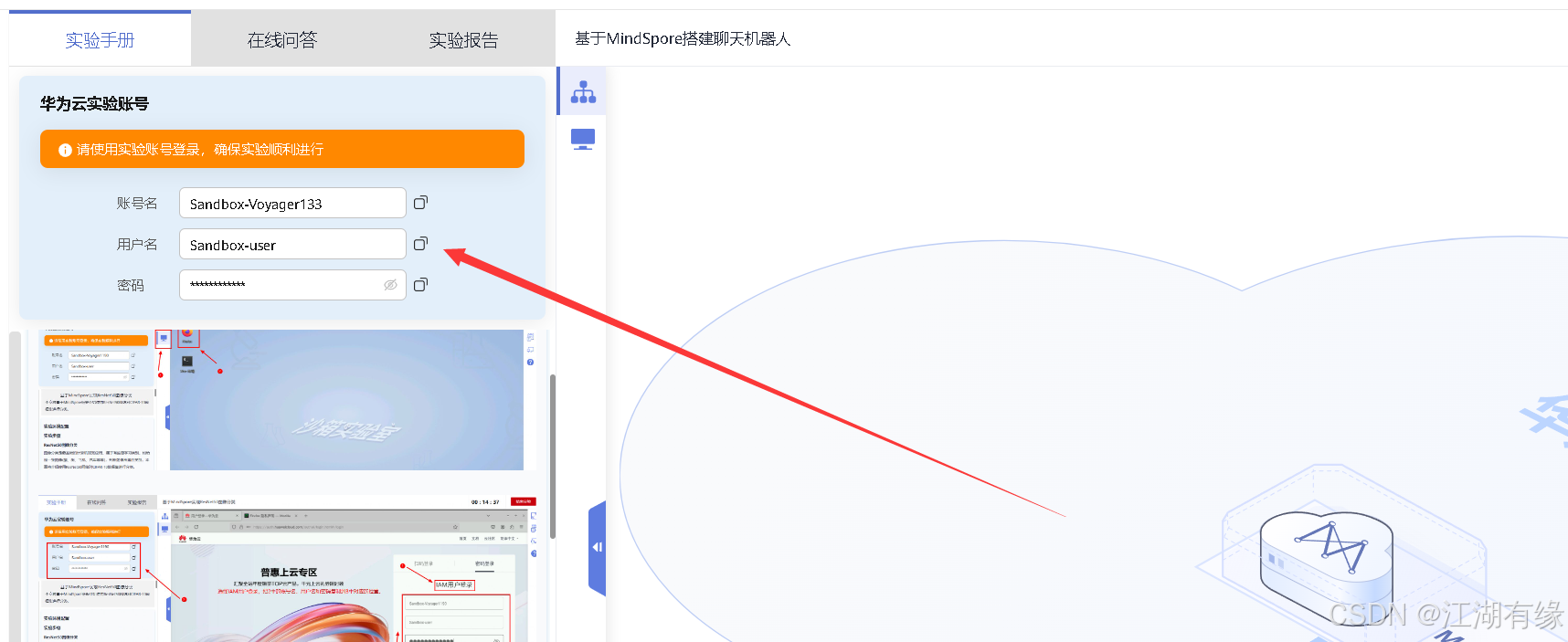Click the info icon in orange banner
Screen dimensions: 1568x642
point(65,150)
